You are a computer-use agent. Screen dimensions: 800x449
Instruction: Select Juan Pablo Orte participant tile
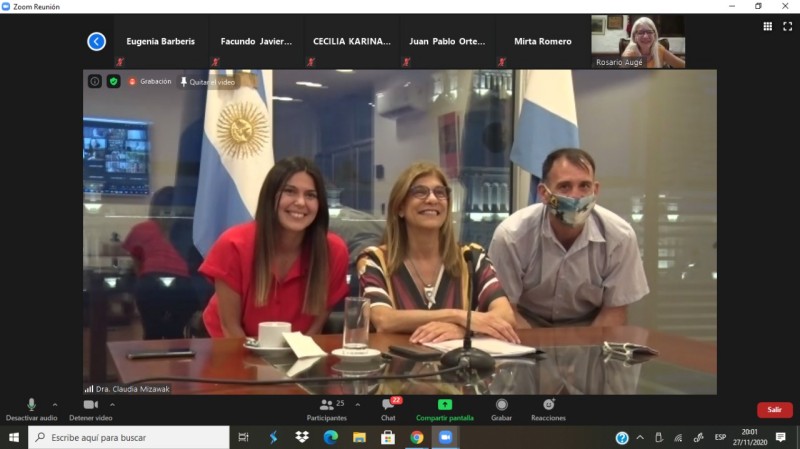click(447, 41)
